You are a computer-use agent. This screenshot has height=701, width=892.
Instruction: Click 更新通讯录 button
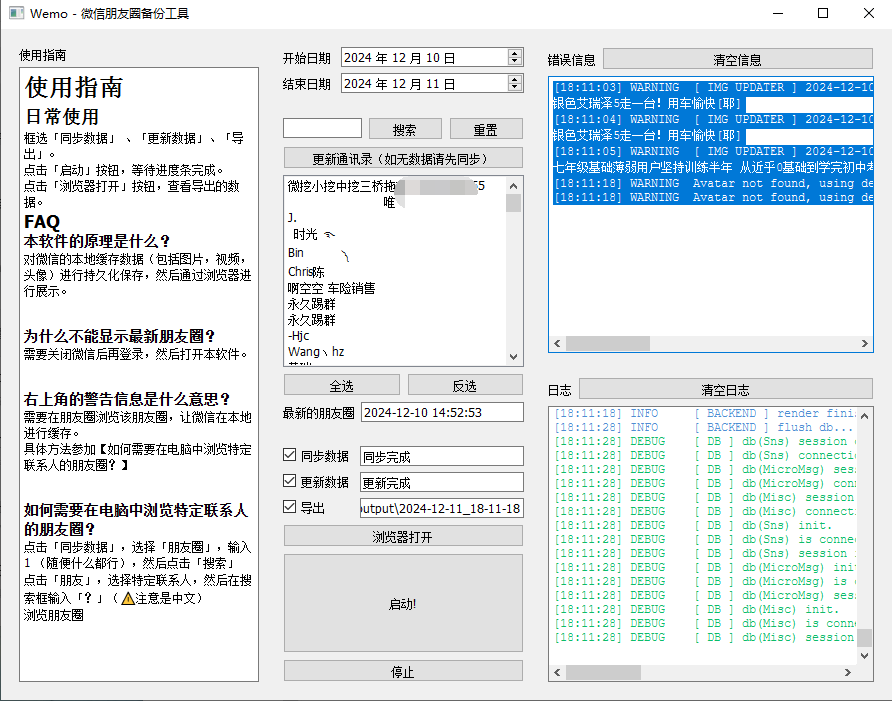pyautogui.click(x=403, y=158)
